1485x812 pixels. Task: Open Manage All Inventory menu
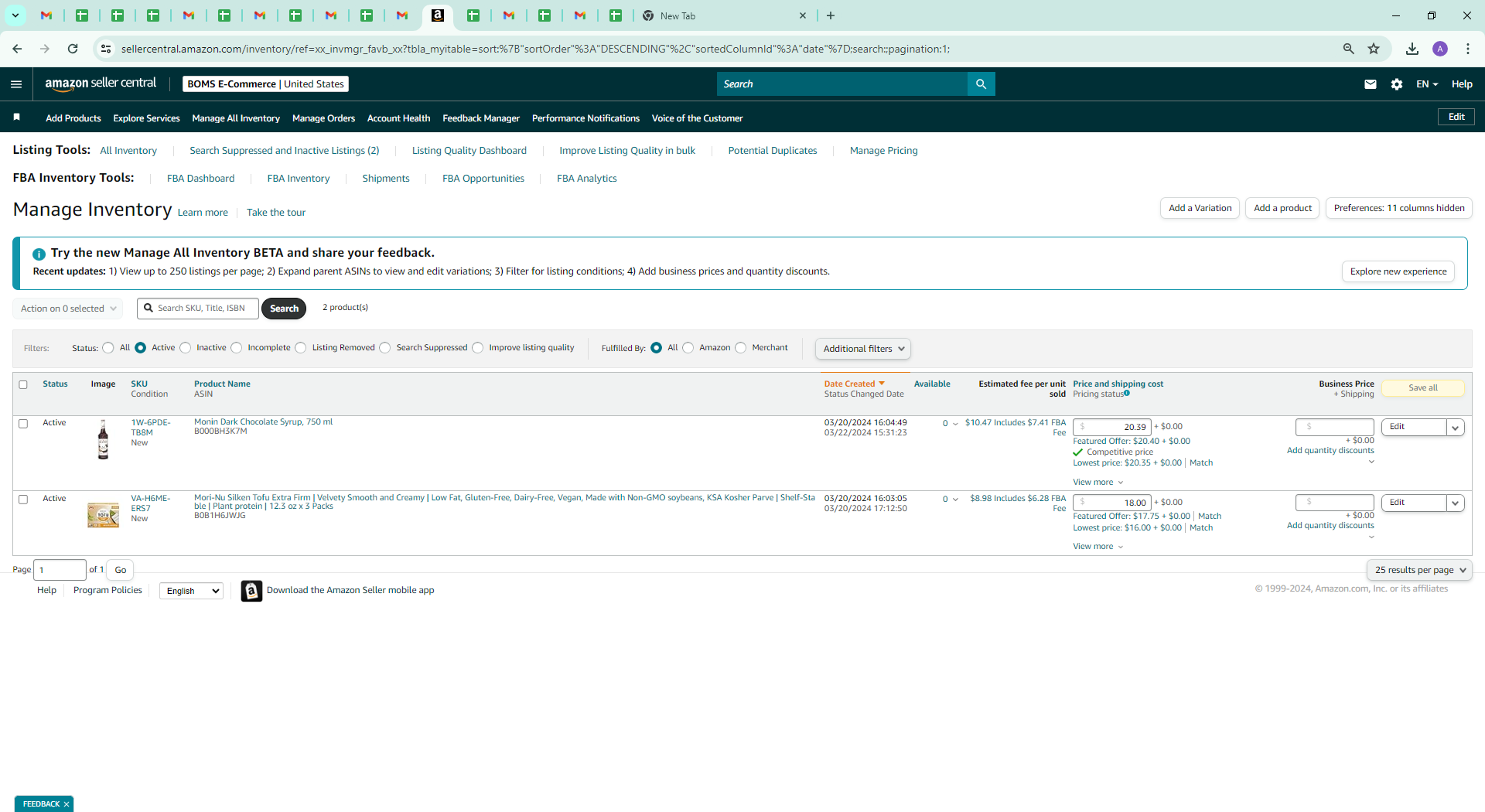(x=236, y=118)
